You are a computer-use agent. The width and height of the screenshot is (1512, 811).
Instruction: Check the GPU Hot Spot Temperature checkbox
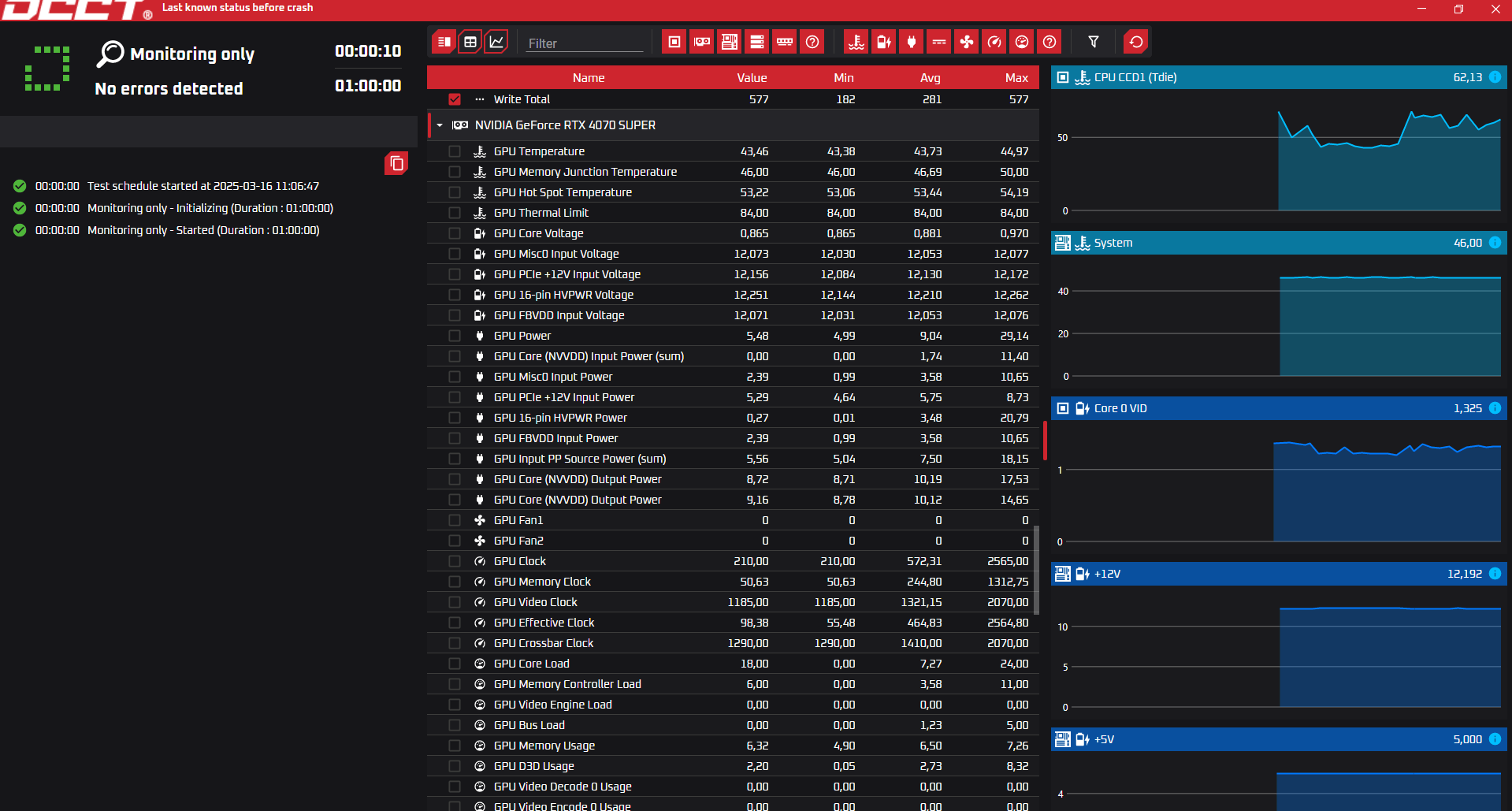click(x=455, y=192)
